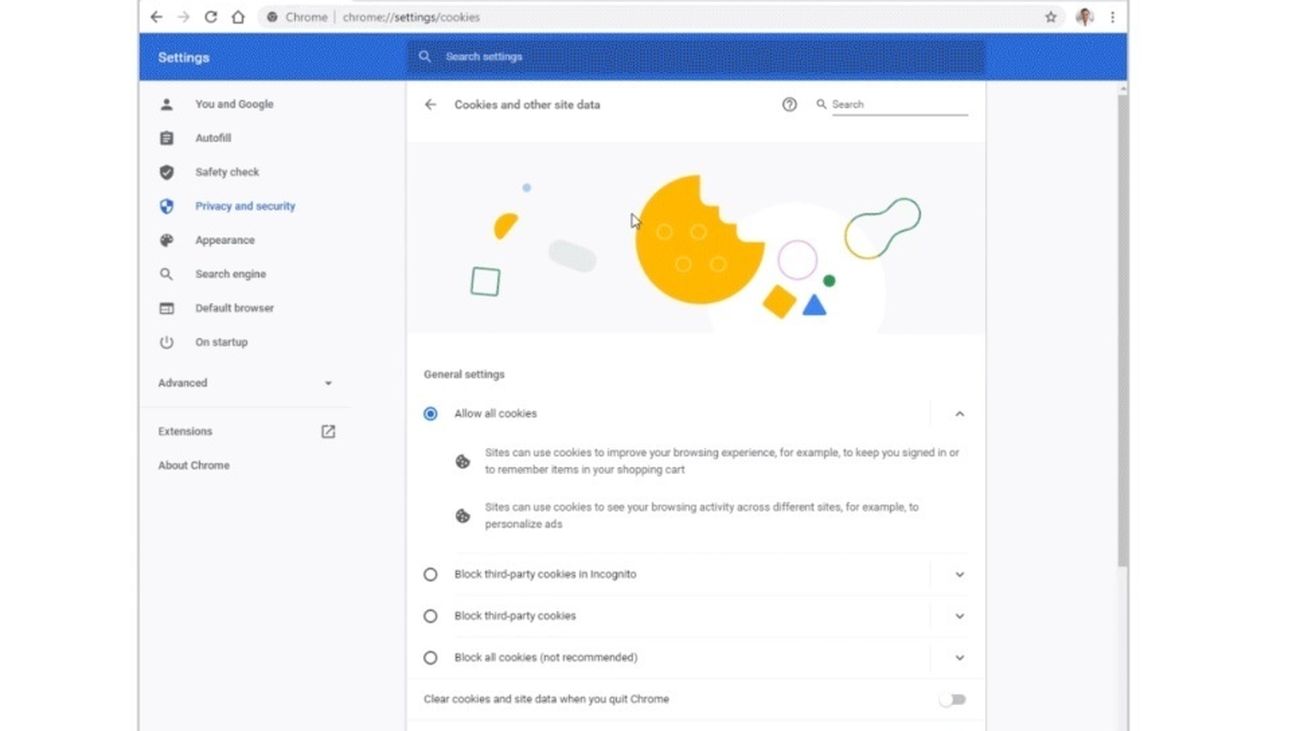Open the Extensions page link
The image size is (1300, 731).
[x=328, y=431]
